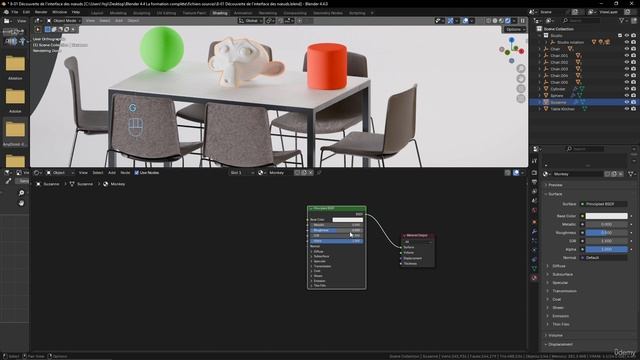The image size is (640, 360).
Task: Click the pan (hand) viewport navigation icon
Action: 521,78
